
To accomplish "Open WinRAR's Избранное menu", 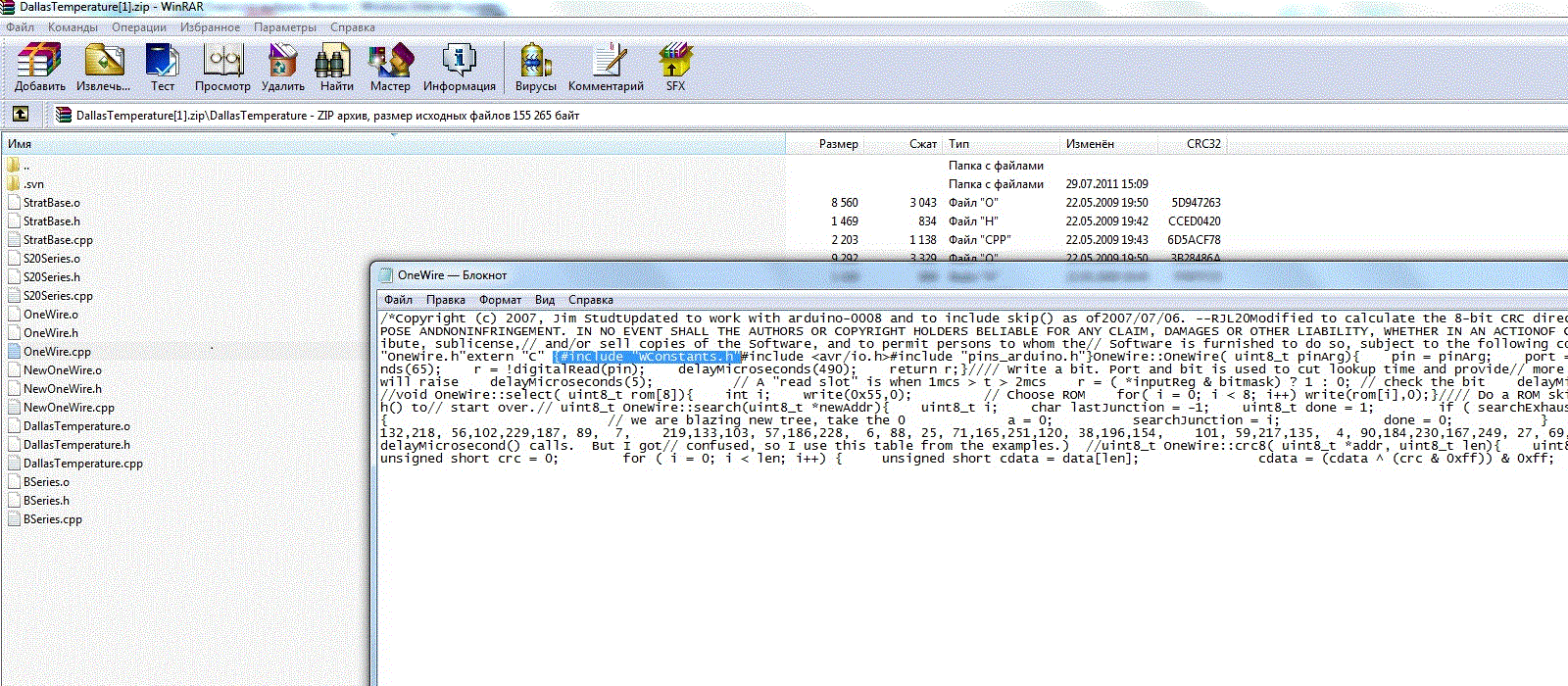I will 210,27.
